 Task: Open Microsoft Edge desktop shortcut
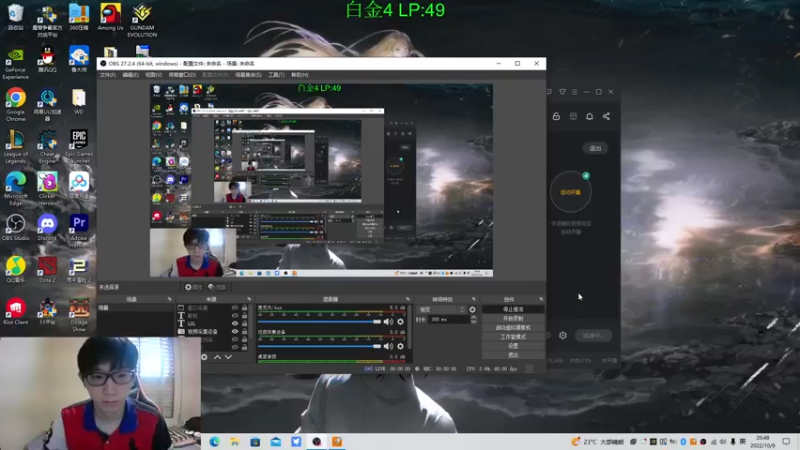click(15, 188)
